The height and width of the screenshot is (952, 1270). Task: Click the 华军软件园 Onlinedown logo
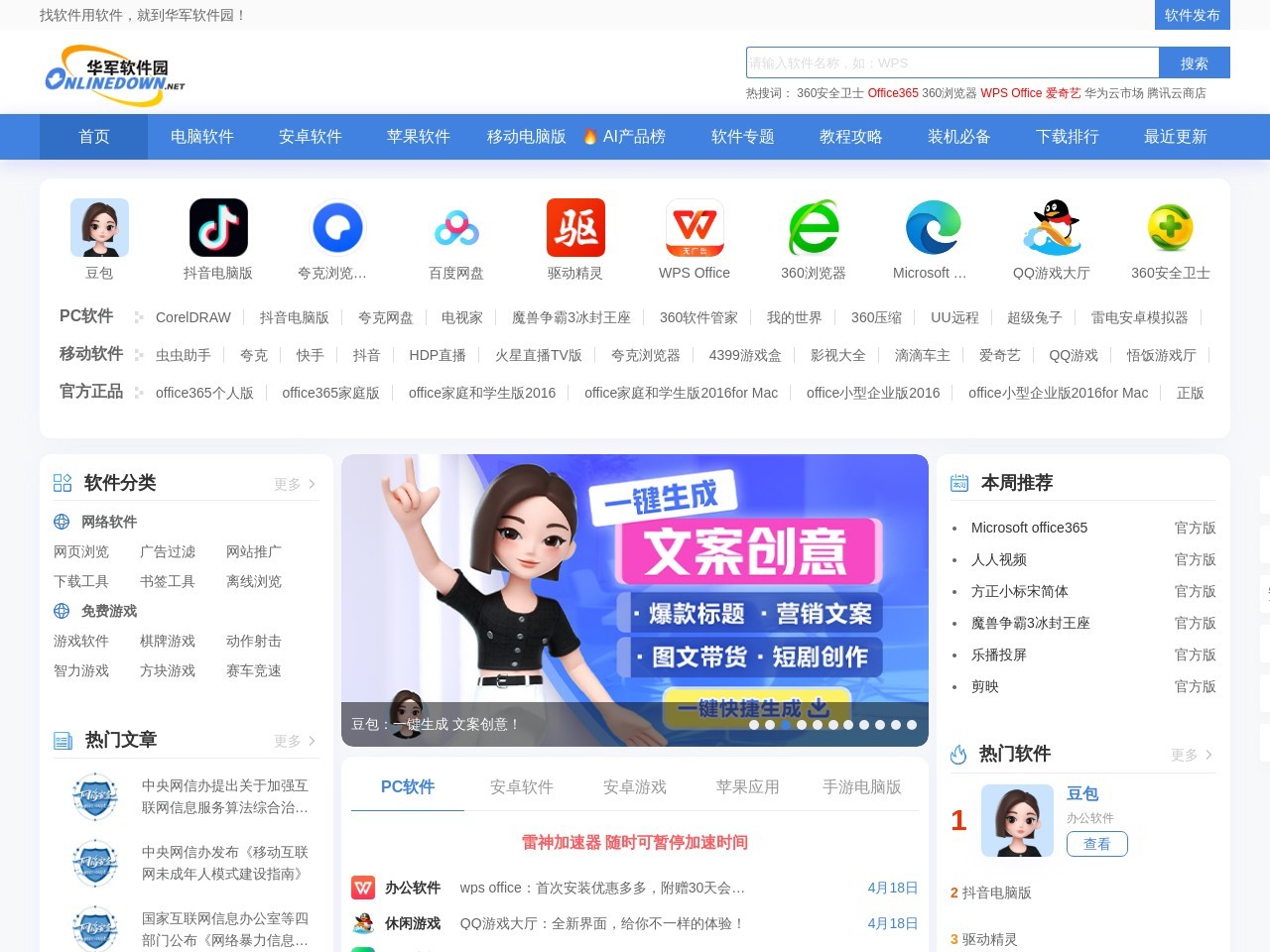pyautogui.click(x=115, y=74)
